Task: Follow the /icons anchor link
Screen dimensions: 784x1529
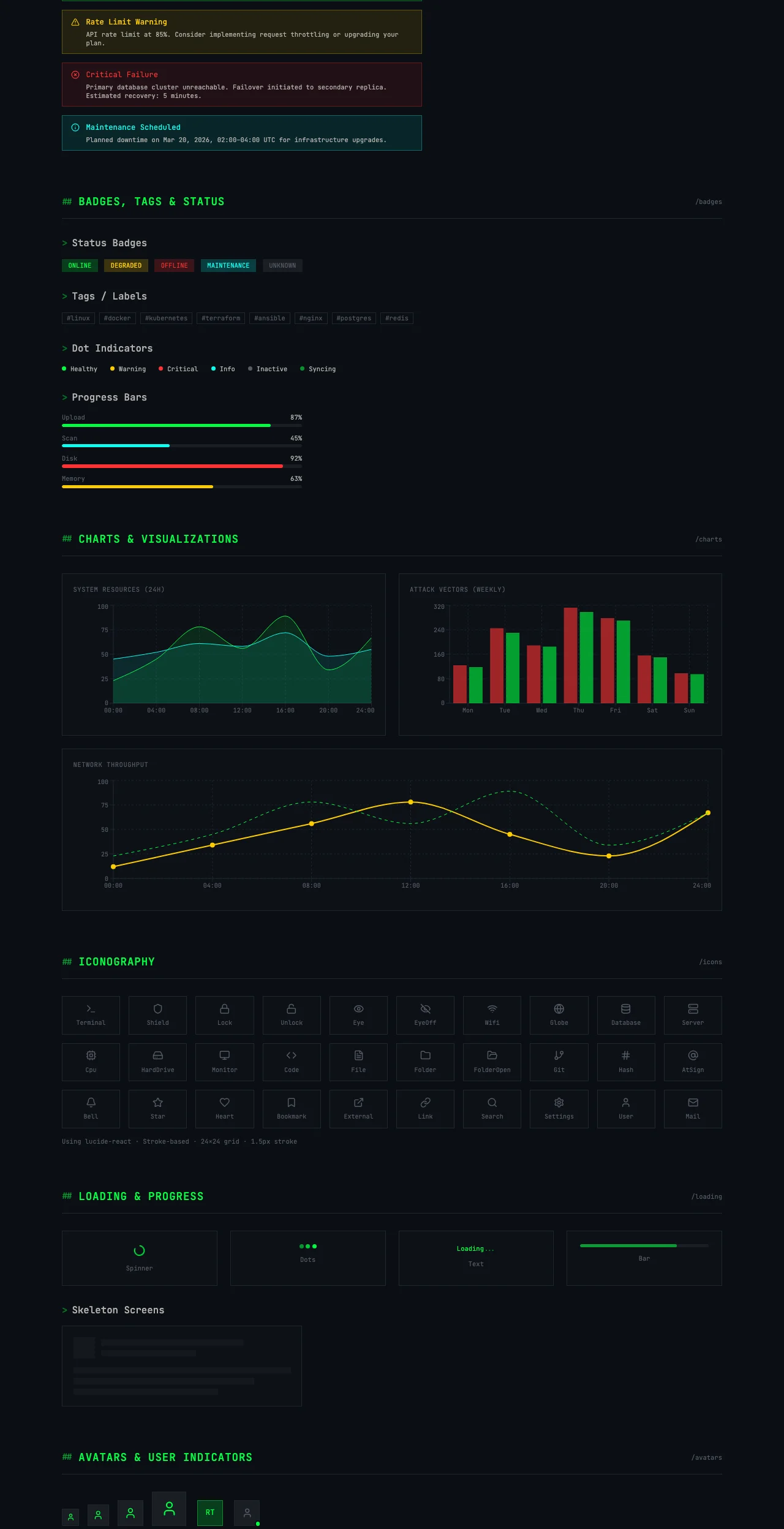Action: coord(710,962)
